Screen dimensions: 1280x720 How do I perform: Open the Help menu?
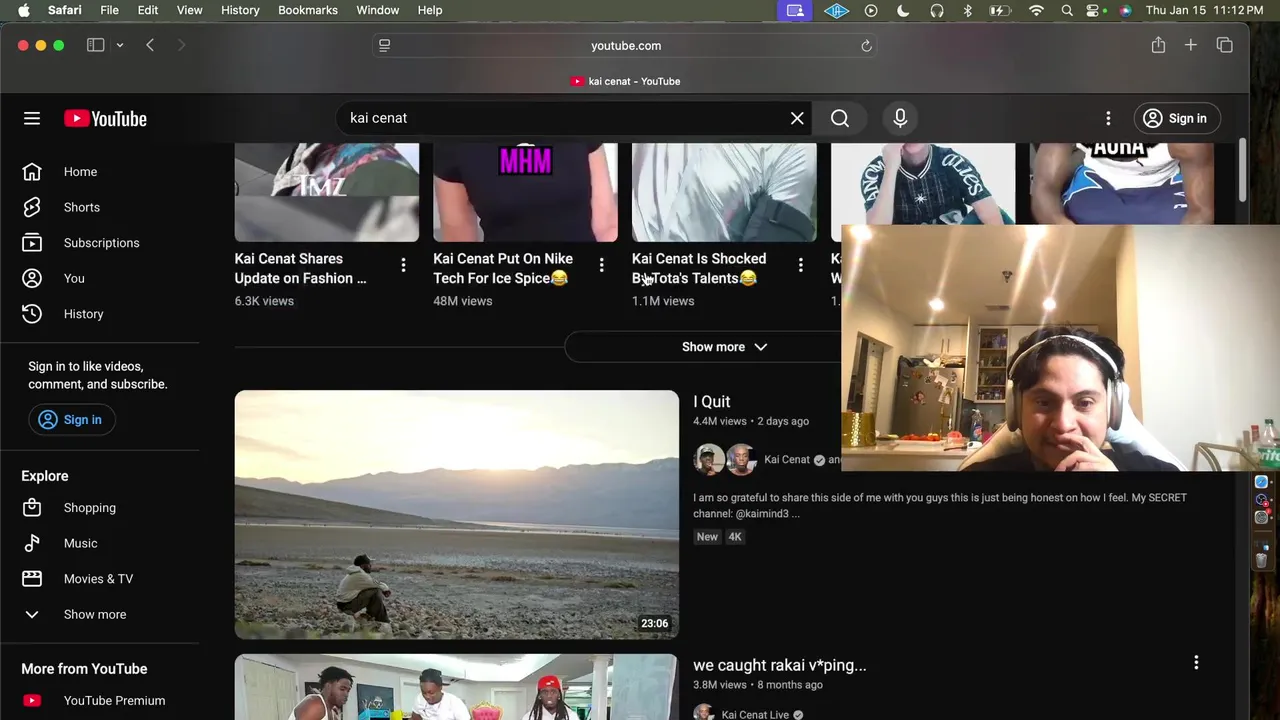click(x=430, y=10)
